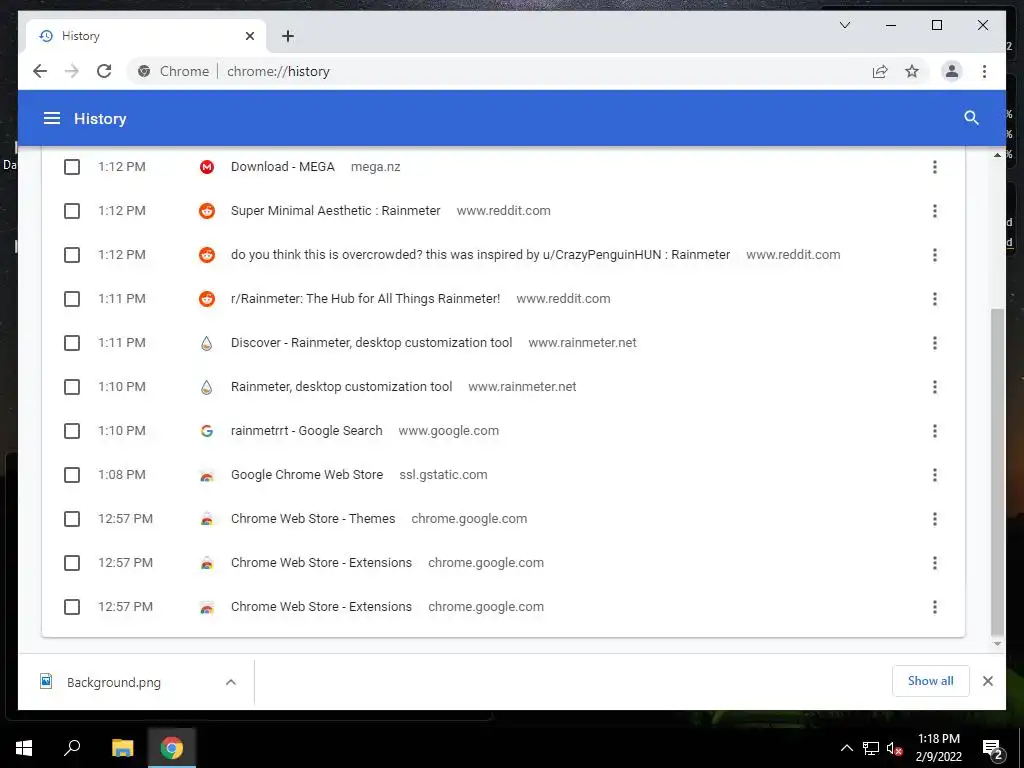Viewport: 1024px width, 768px height.
Task: Click Chrome icon in taskbar
Action: [172, 747]
